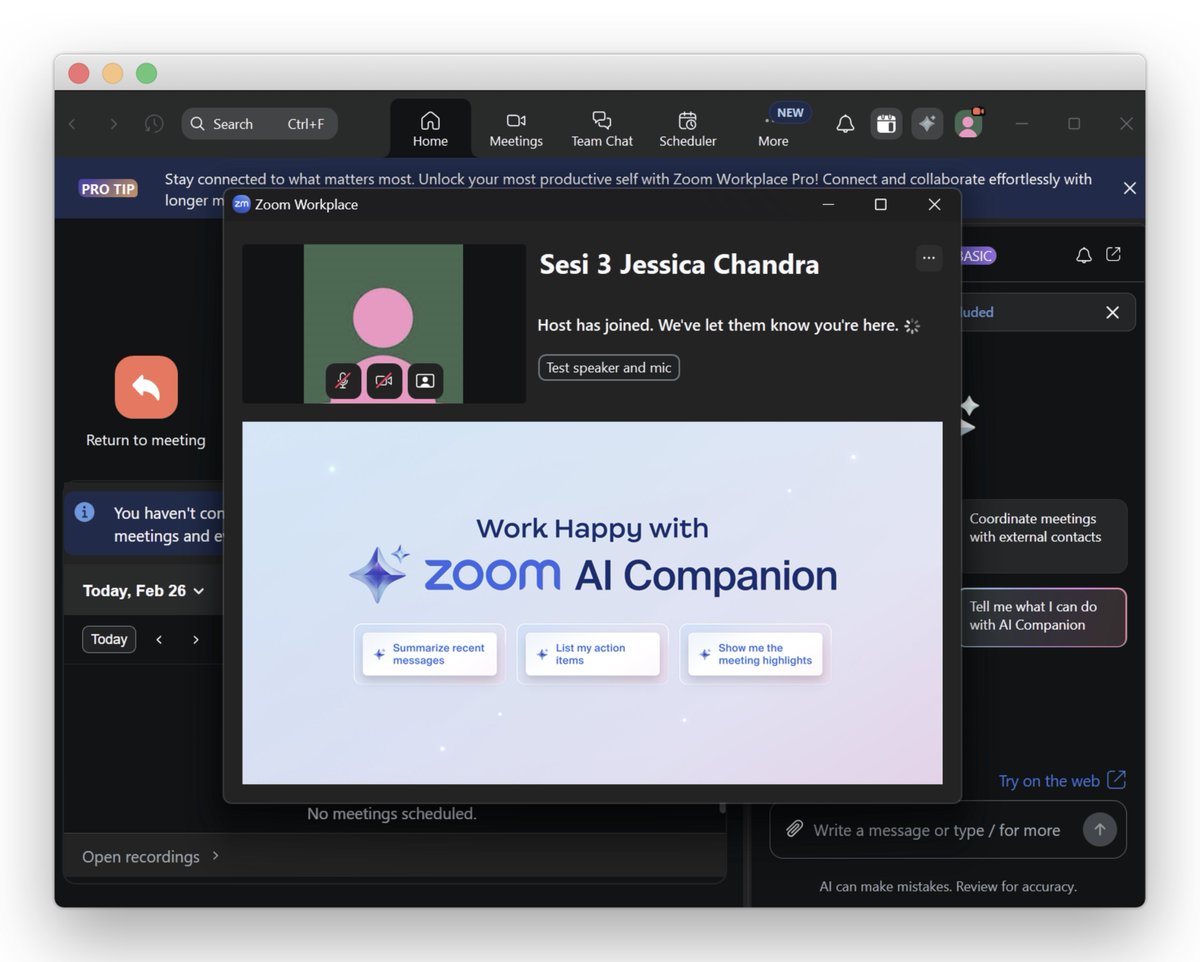Image resolution: width=1200 pixels, height=962 pixels.
Task: Click Test speaker and mic button
Action: (x=609, y=368)
